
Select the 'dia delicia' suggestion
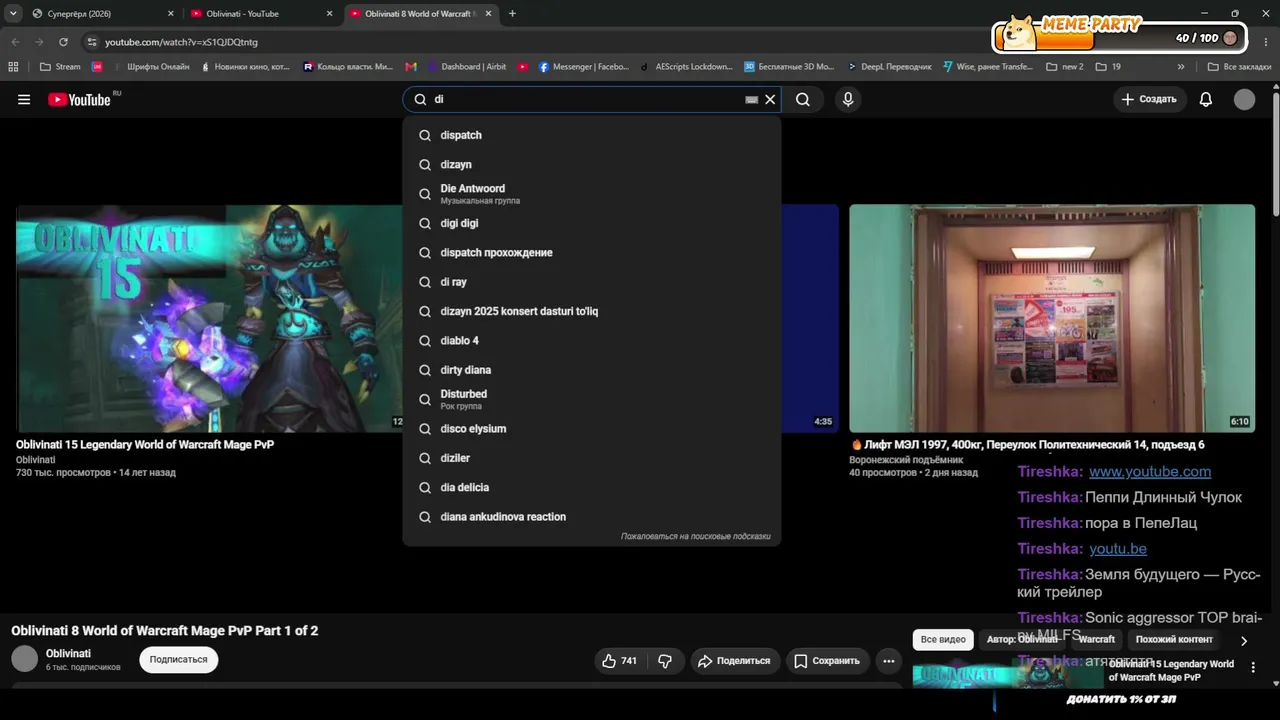[592, 487]
